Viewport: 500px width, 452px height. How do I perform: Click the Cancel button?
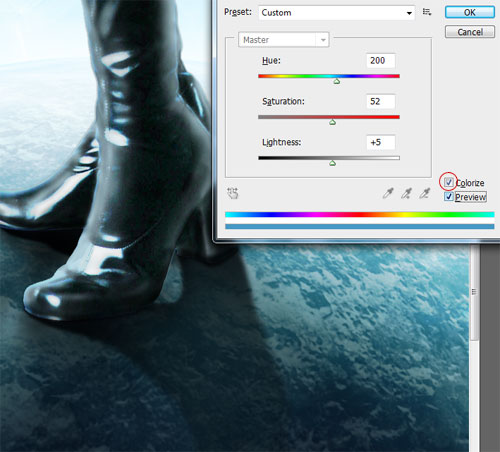[470, 32]
